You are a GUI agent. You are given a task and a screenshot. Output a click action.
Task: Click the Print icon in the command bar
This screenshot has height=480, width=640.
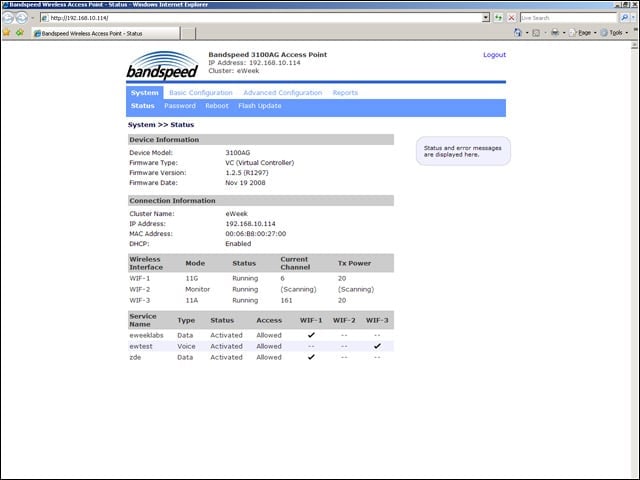click(x=555, y=33)
